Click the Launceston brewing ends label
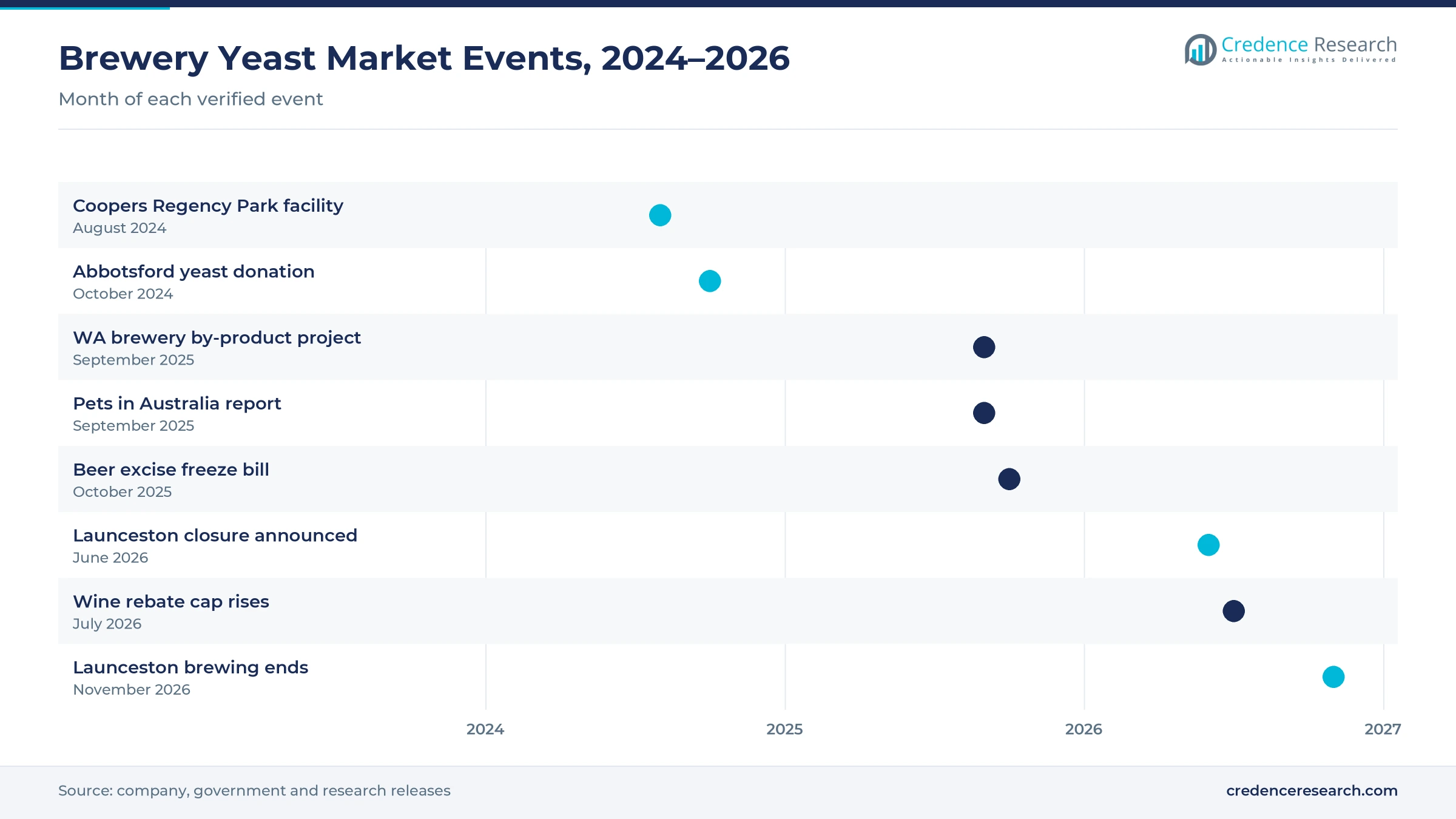Viewport: 1456px width, 819px height. pyautogui.click(x=190, y=667)
